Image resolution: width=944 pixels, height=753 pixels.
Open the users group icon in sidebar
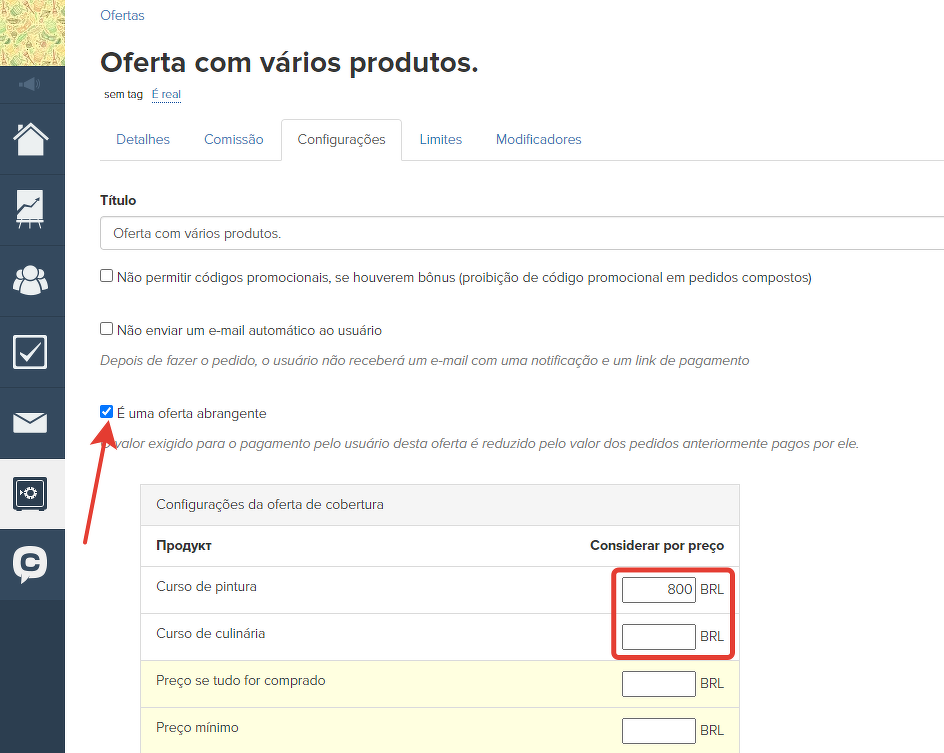31,281
